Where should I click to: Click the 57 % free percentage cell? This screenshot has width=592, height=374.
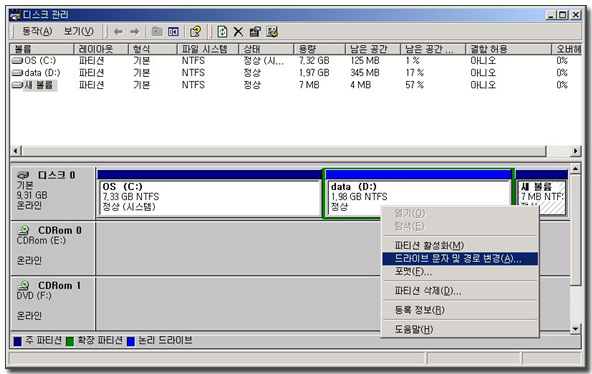415,85
